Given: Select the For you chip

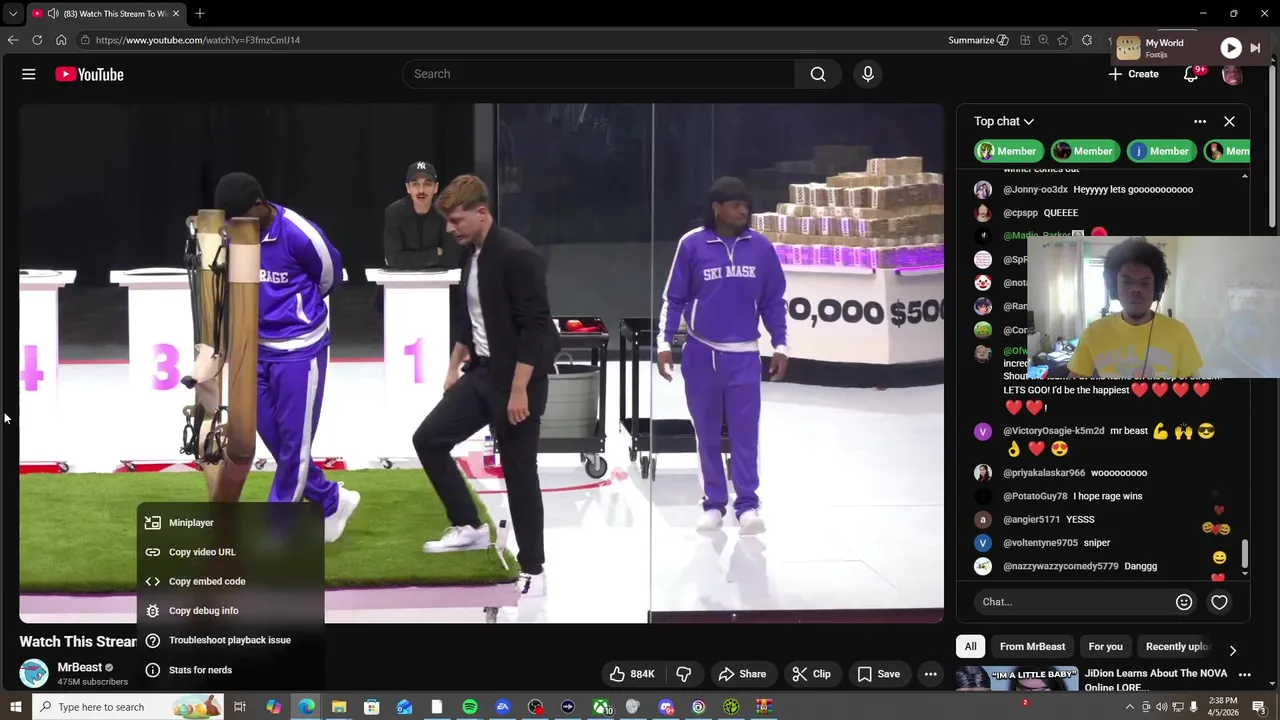Looking at the screenshot, I should pyautogui.click(x=1106, y=647).
